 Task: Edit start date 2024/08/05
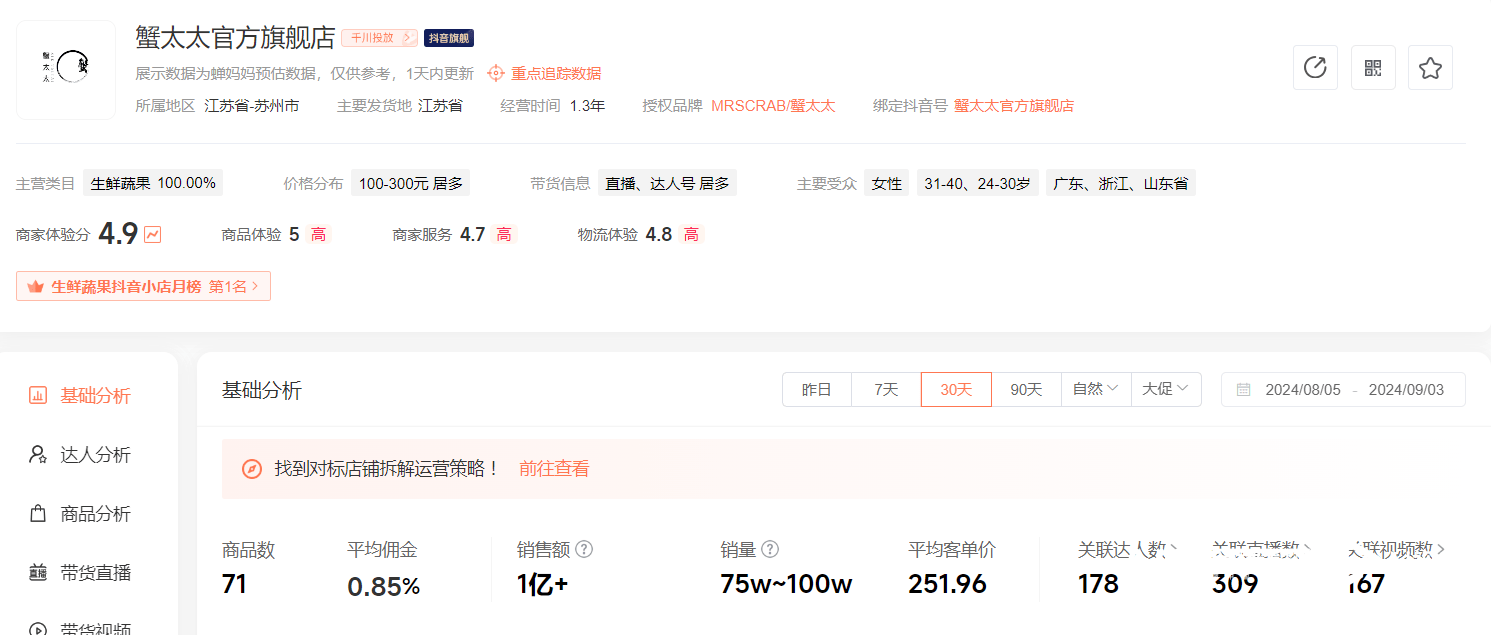click(x=1303, y=390)
